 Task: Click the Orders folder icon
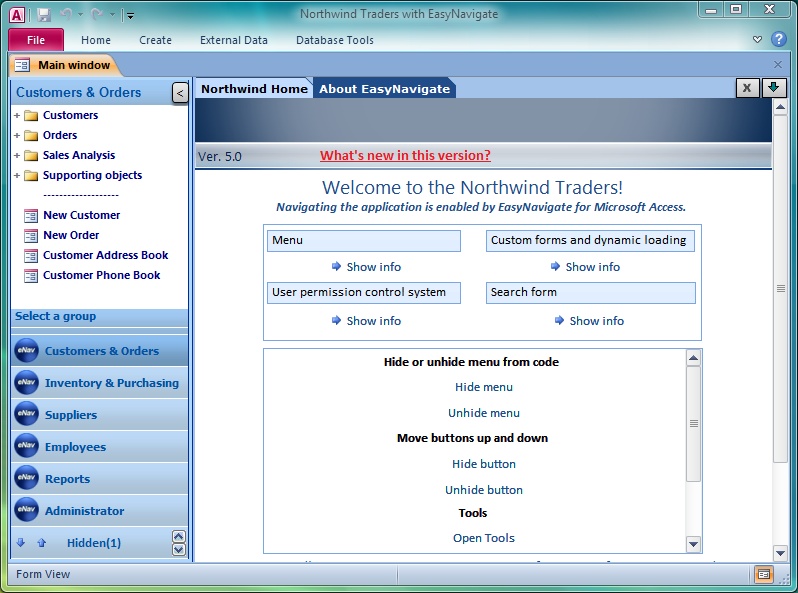31,135
